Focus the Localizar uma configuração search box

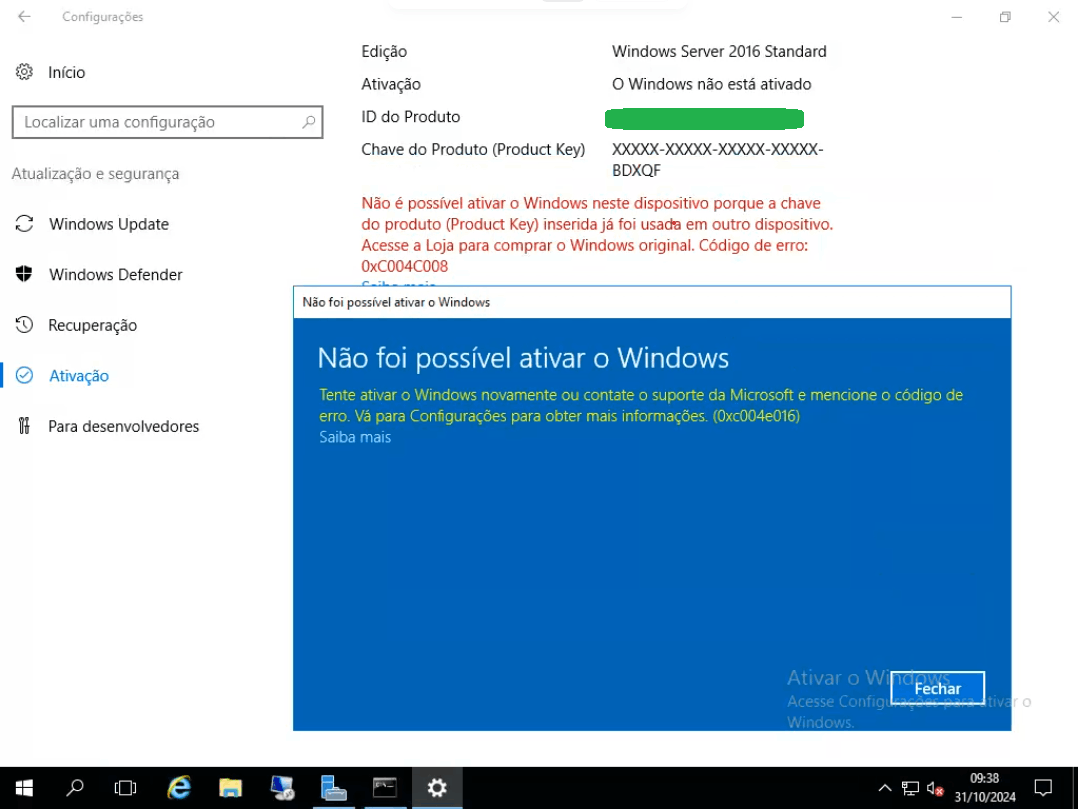(x=167, y=122)
